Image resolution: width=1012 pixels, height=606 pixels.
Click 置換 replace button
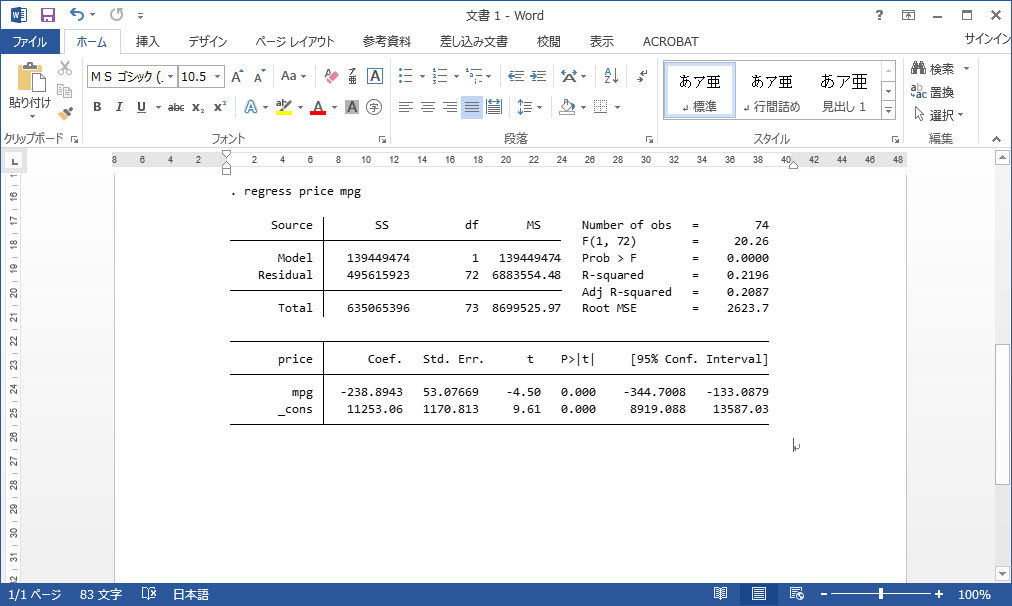933,92
